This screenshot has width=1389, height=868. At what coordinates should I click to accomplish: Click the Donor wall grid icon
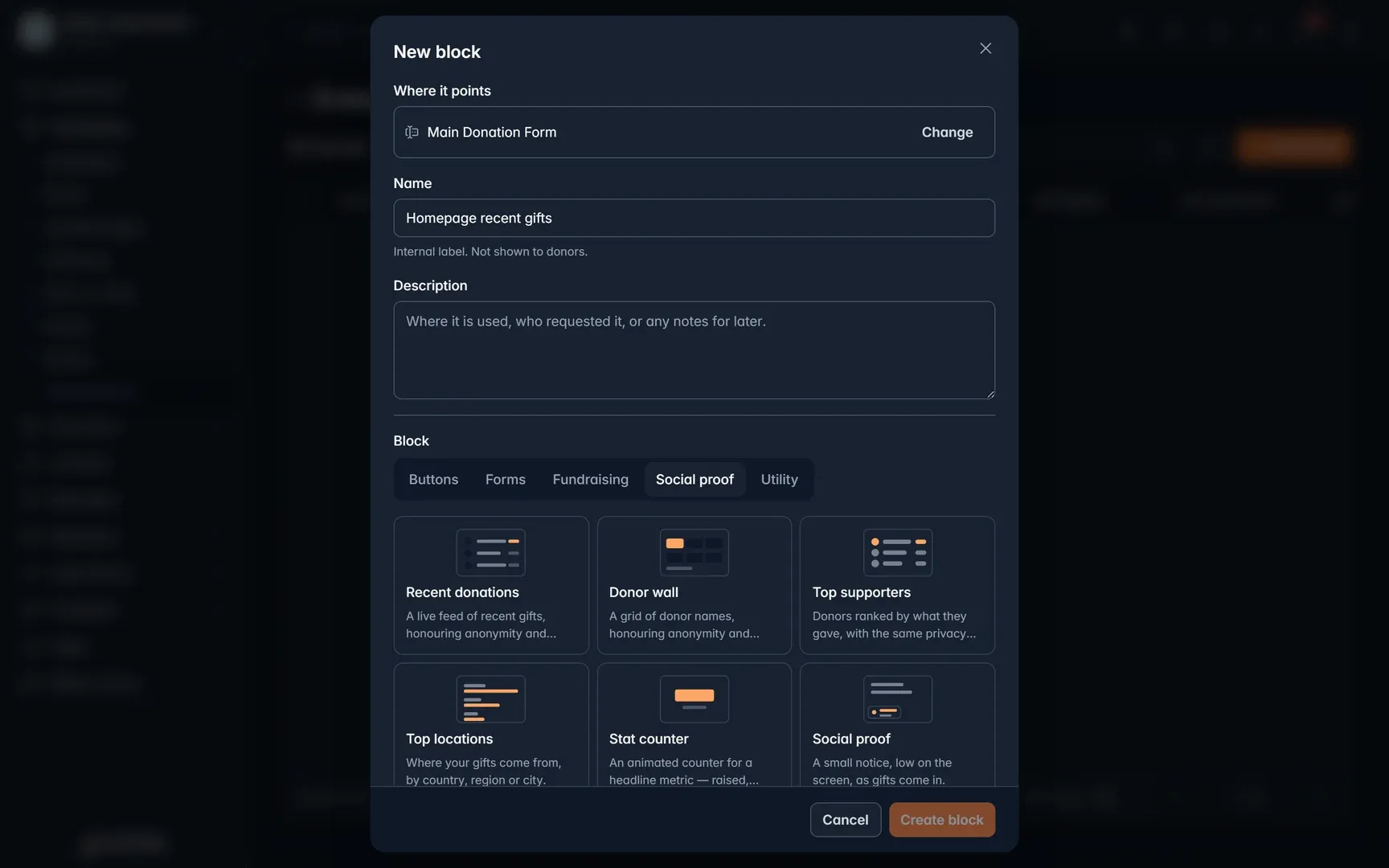point(694,552)
